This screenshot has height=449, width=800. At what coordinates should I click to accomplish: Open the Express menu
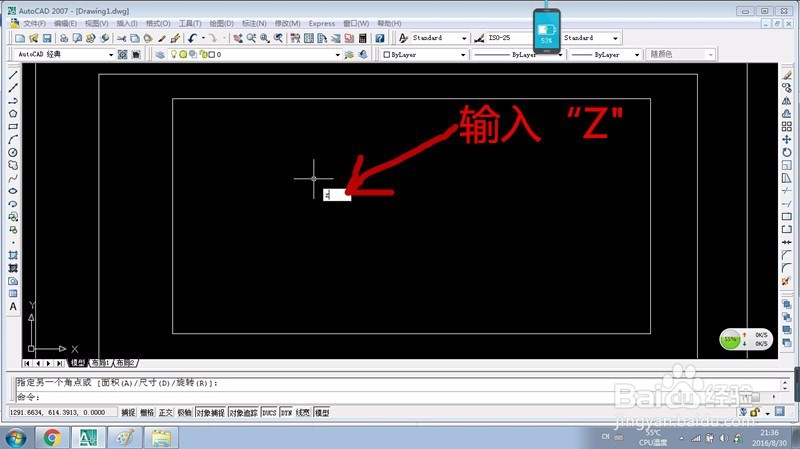[321, 23]
